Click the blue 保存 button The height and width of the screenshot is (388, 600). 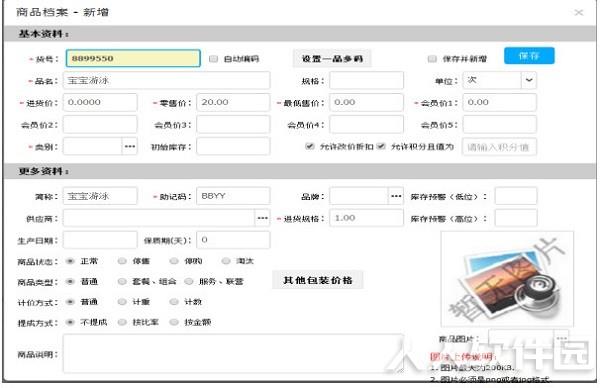(x=529, y=56)
